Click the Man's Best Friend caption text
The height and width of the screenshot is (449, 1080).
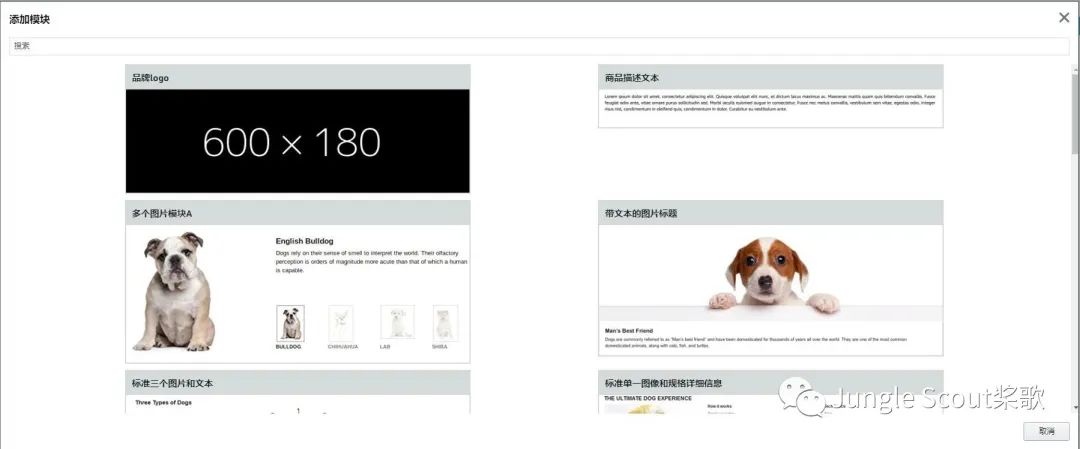pyautogui.click(x=628, y=331)
